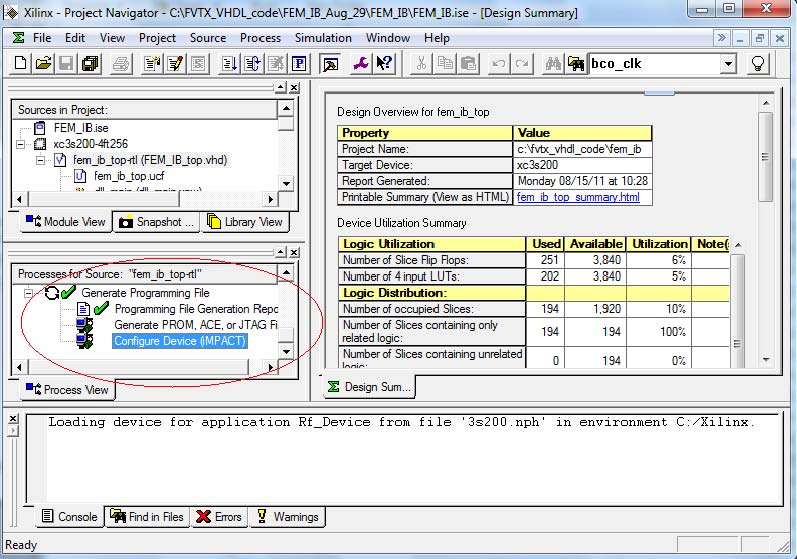Click the New file toolbar icon
797x559 pixels.
[21, 64]
